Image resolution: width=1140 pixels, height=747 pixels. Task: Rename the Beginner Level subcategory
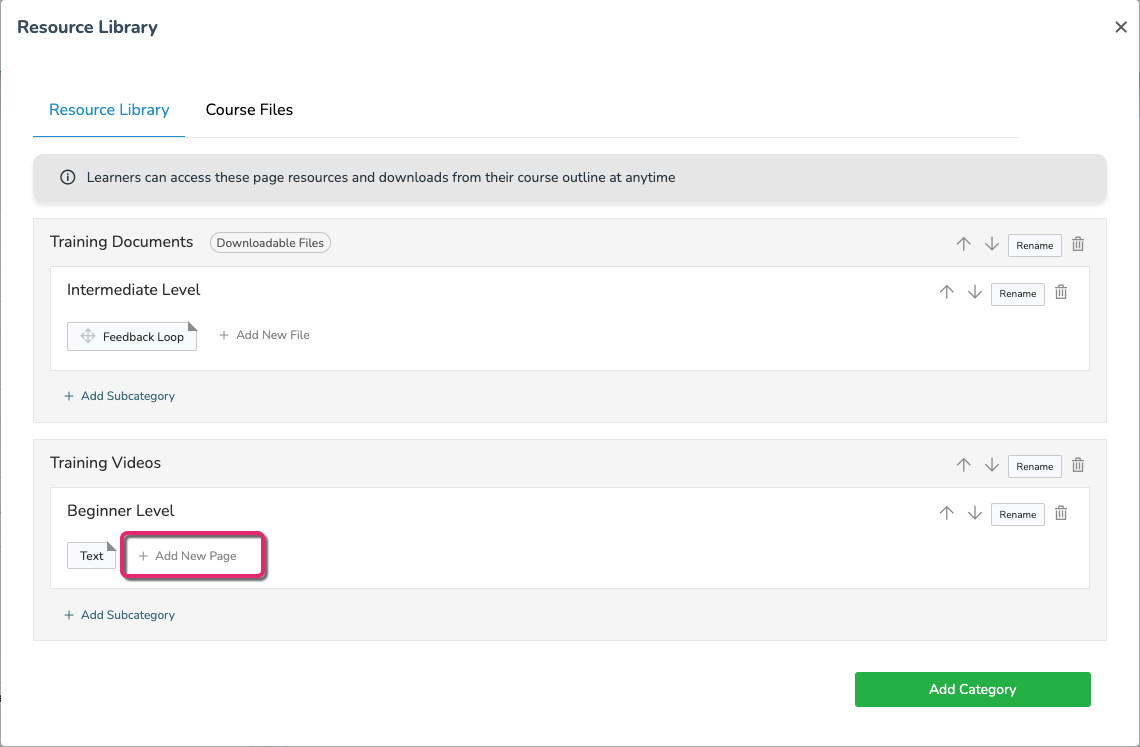[1017, 514]
